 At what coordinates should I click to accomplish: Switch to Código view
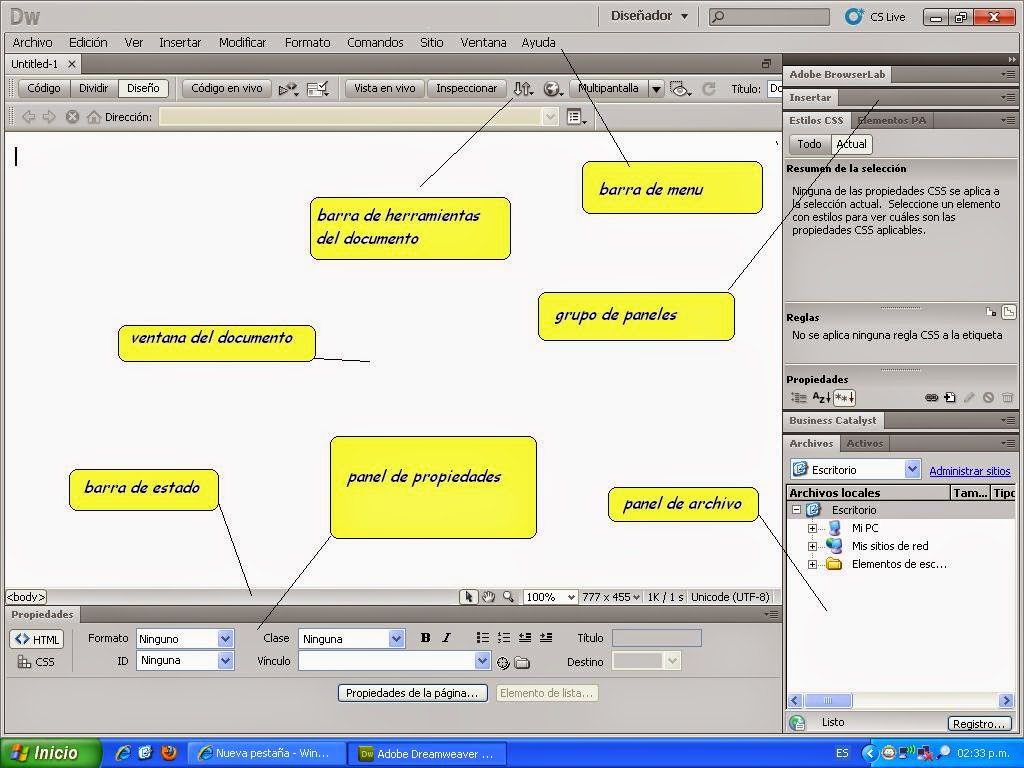point(44,88)
